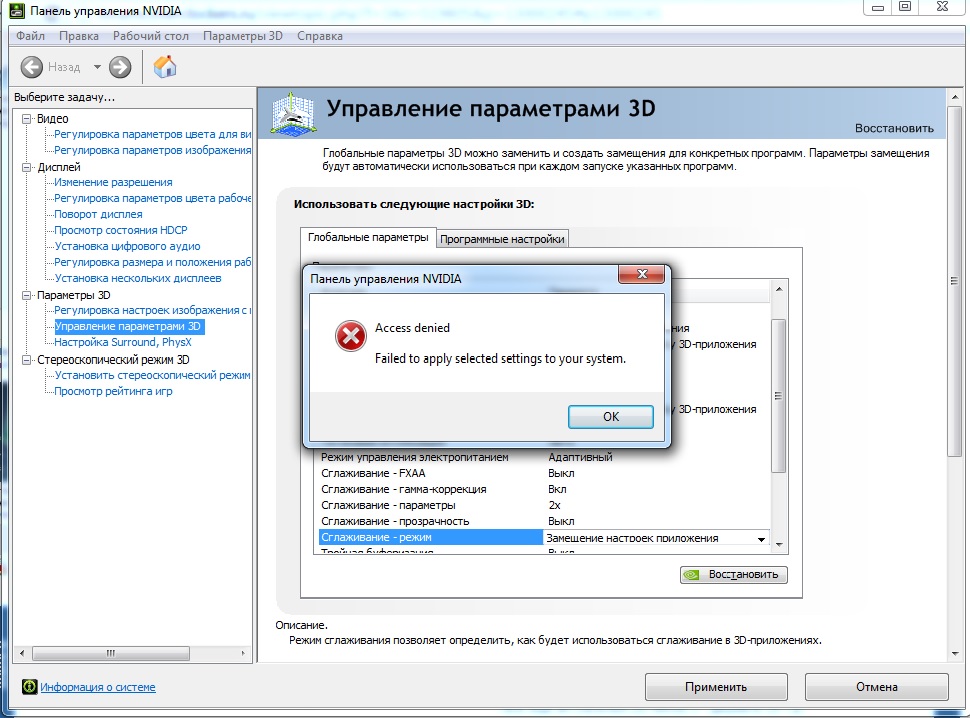The height and width of the screenshot is (718, 970).
Task: Select Регулировка параметров цвета для видео
Action: click(x=152, y=134)
